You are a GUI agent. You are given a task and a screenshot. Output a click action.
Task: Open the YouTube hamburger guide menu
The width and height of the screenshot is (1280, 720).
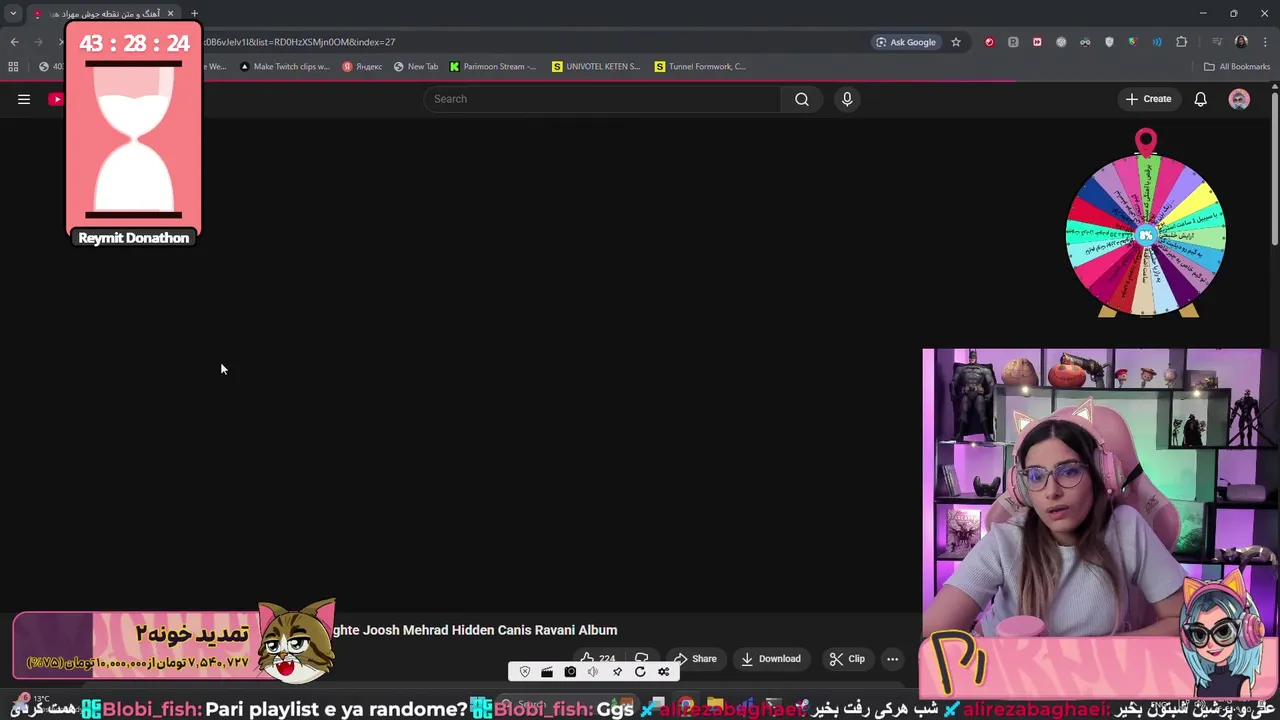point(24,99)
